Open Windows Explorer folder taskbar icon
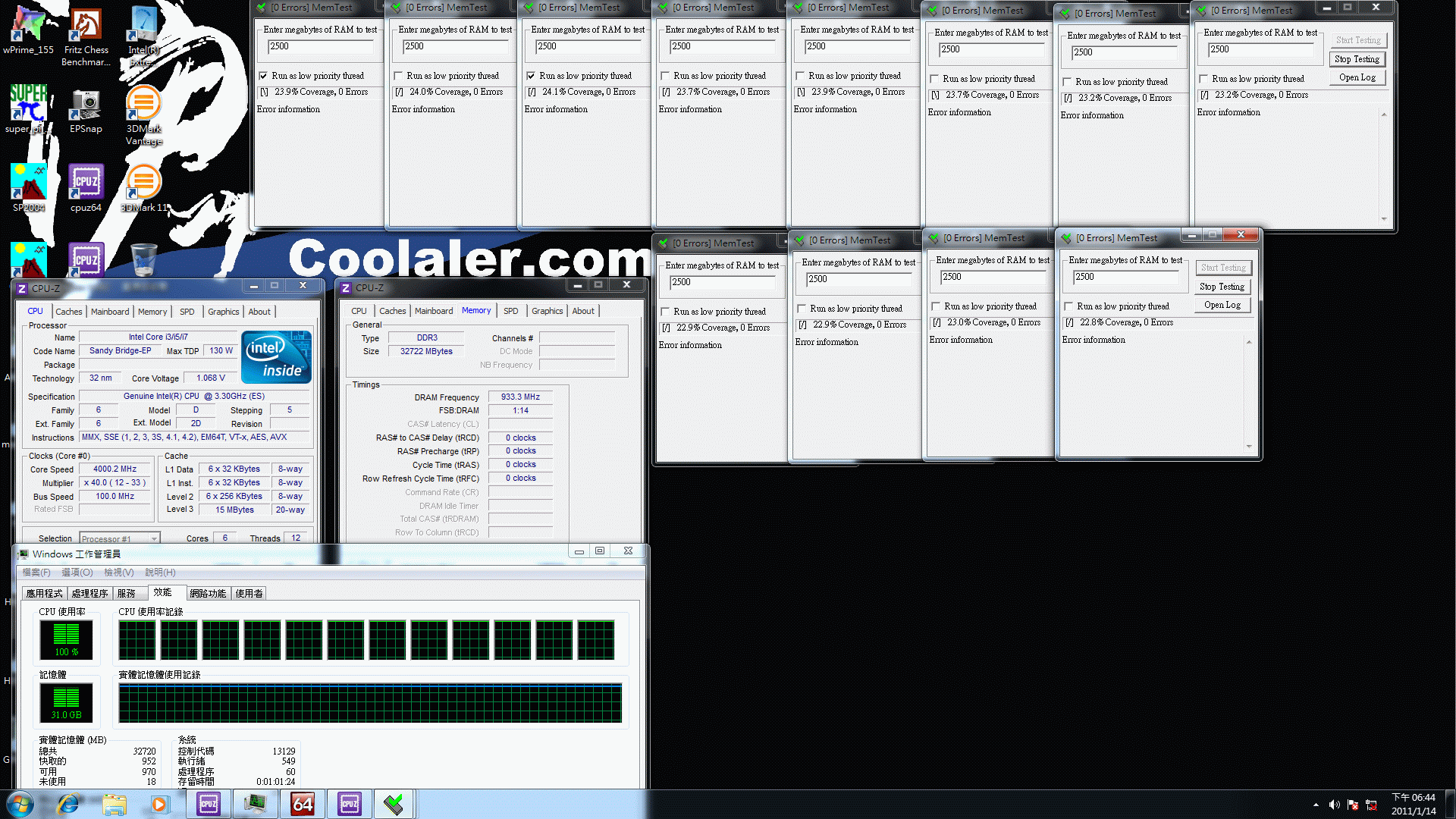Image resolution: width=1456 pixels, height=819 pixels. [x=115, y=804]
